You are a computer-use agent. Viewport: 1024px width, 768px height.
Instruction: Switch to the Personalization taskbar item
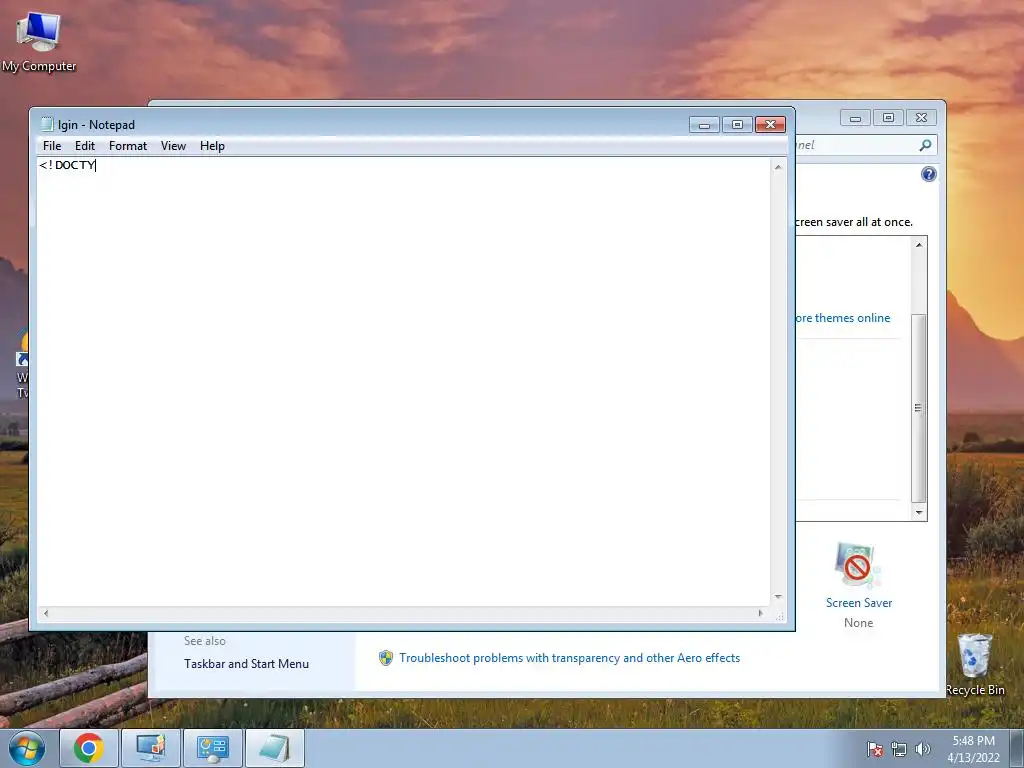tap(151, 748)
